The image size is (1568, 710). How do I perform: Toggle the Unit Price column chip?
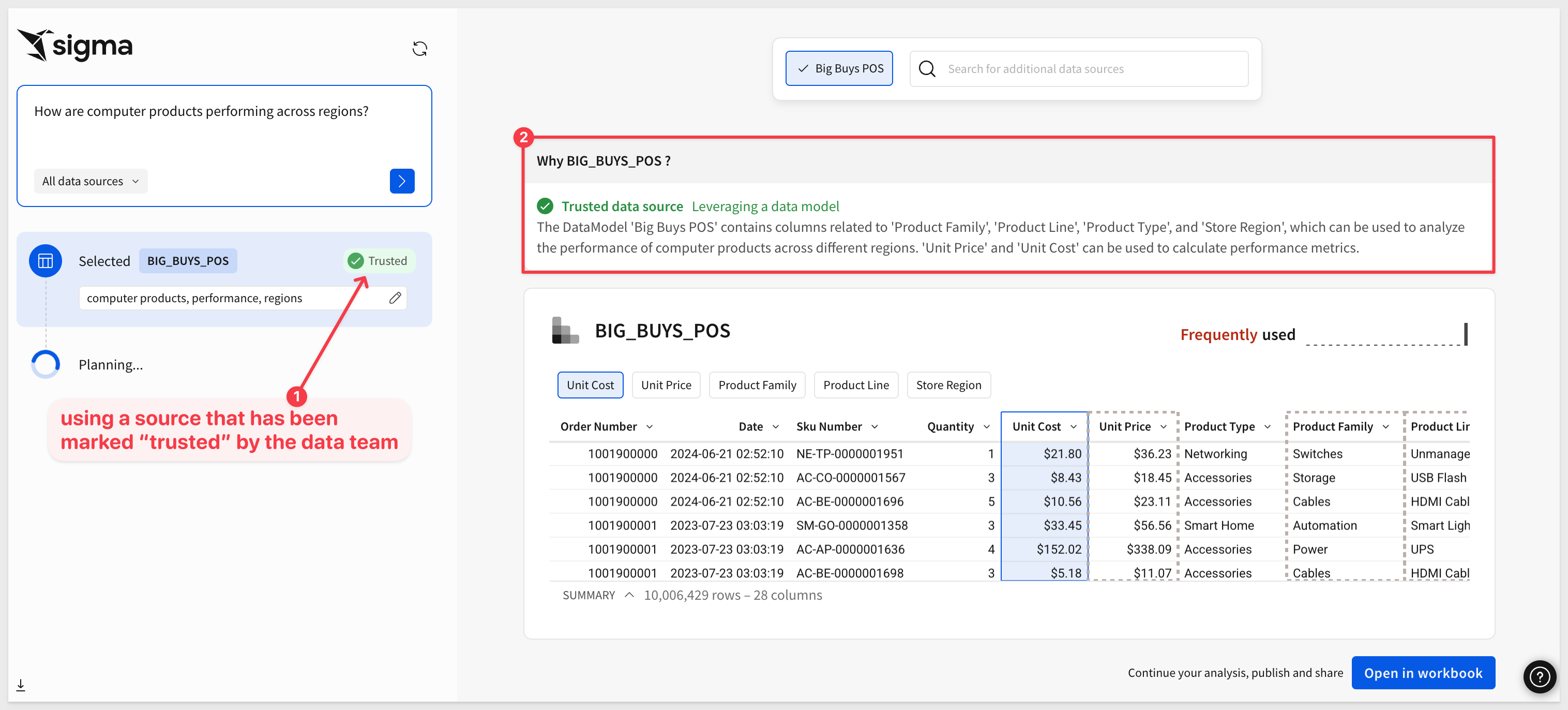click(666, 385)
